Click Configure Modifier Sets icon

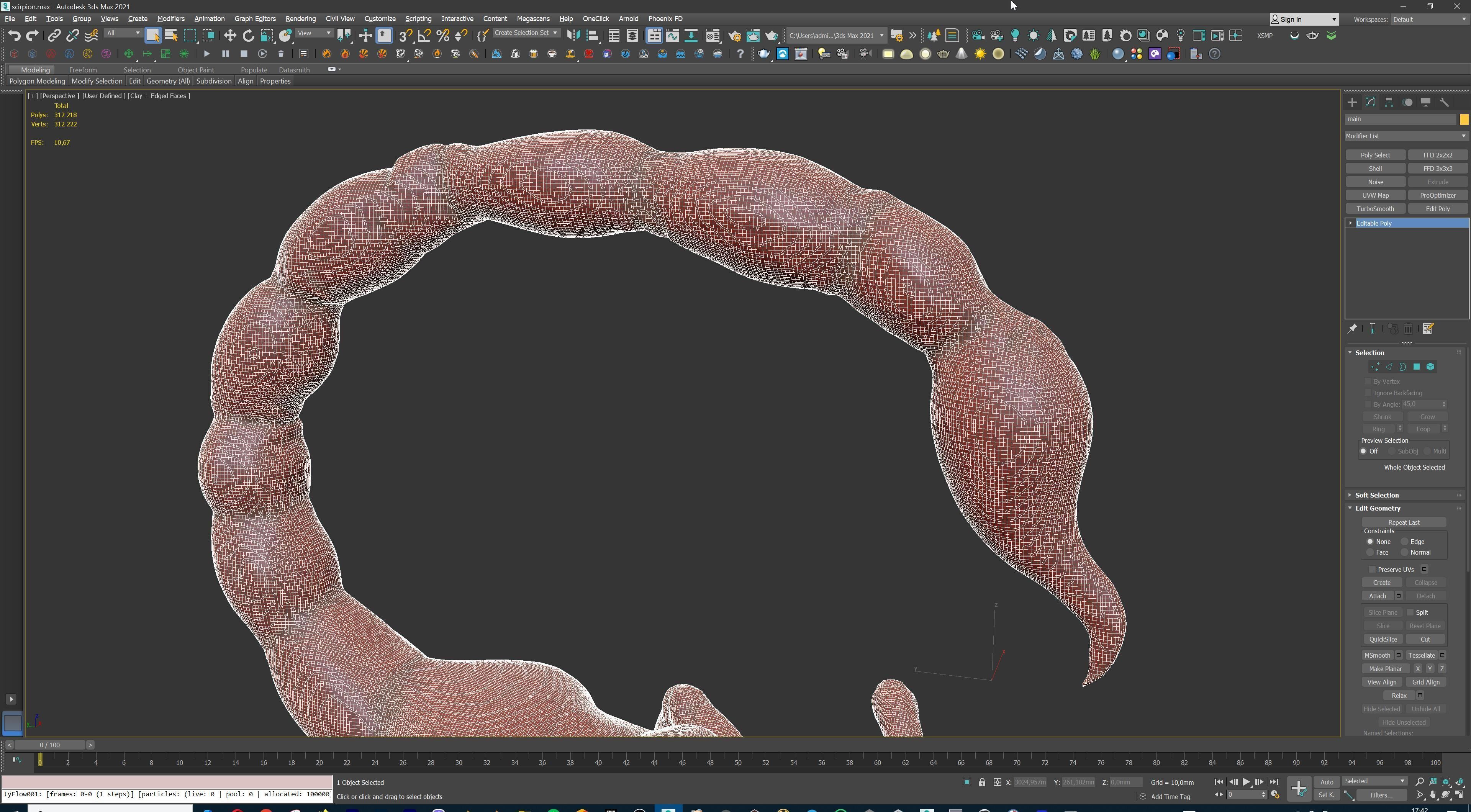click(x=1428, y=329)
